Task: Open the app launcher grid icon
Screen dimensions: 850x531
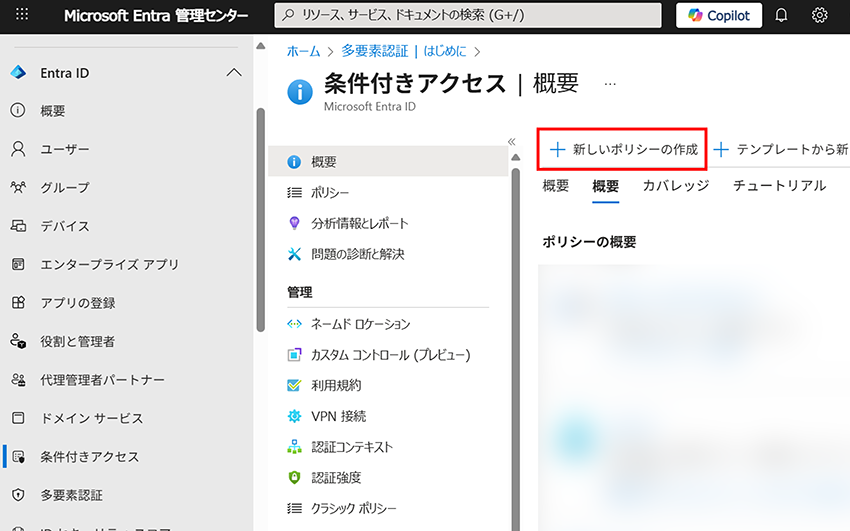Action: [22, 14]
